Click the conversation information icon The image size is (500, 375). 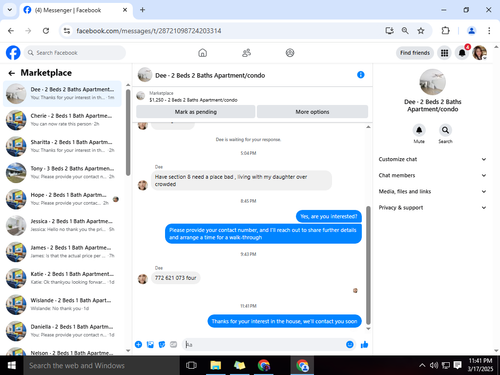tap(361, 75)
